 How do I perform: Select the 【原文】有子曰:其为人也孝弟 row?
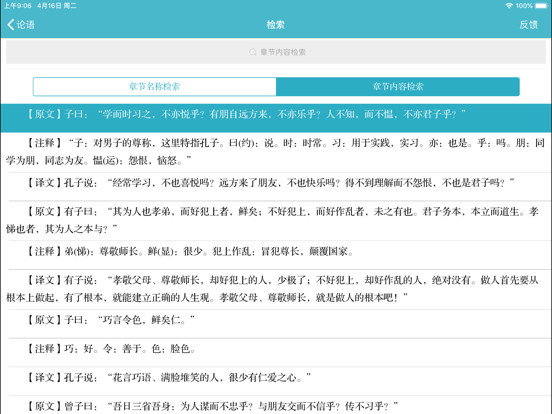pos(276,221)
